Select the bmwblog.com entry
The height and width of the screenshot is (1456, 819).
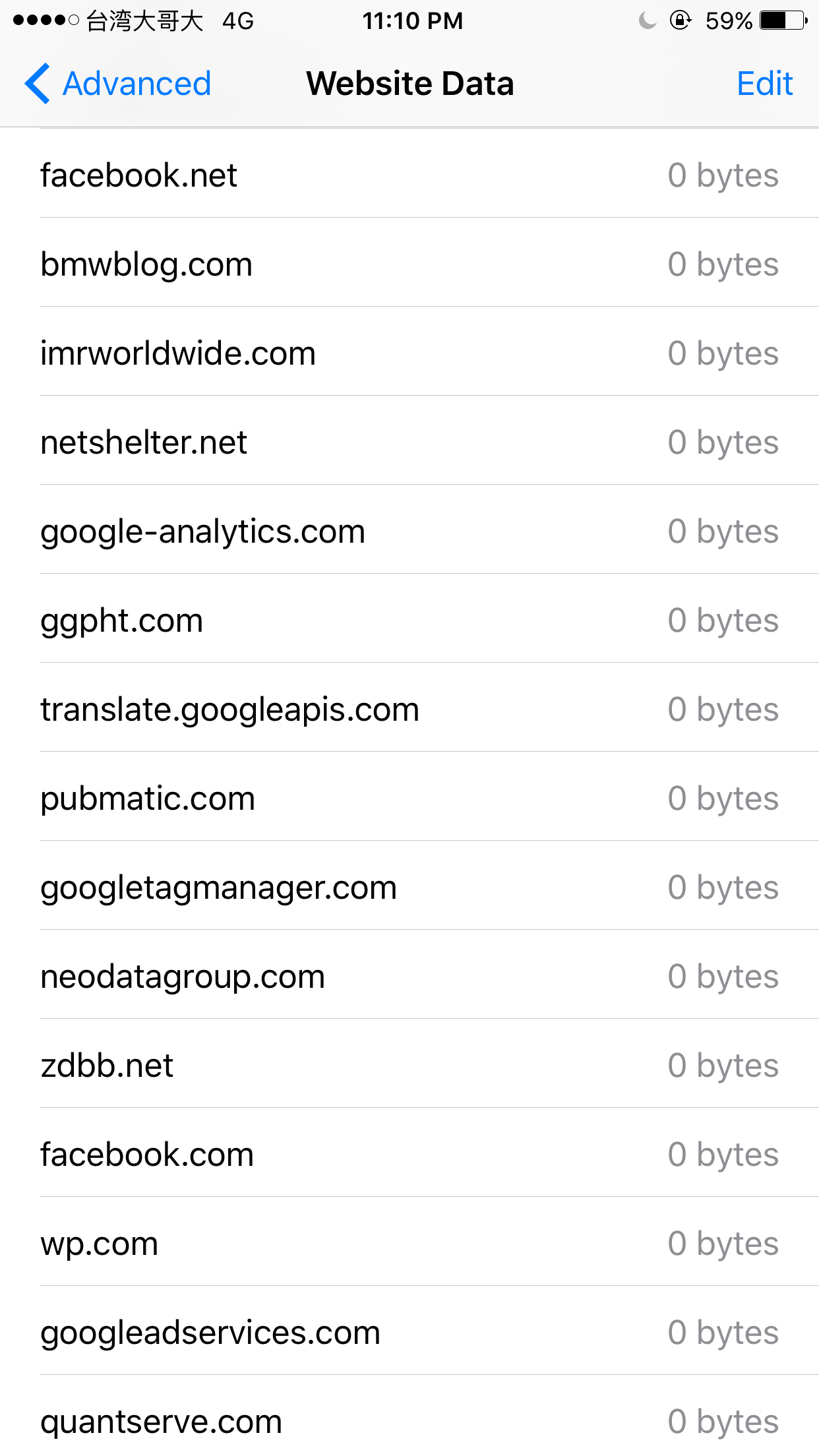[x=409, y=264]
